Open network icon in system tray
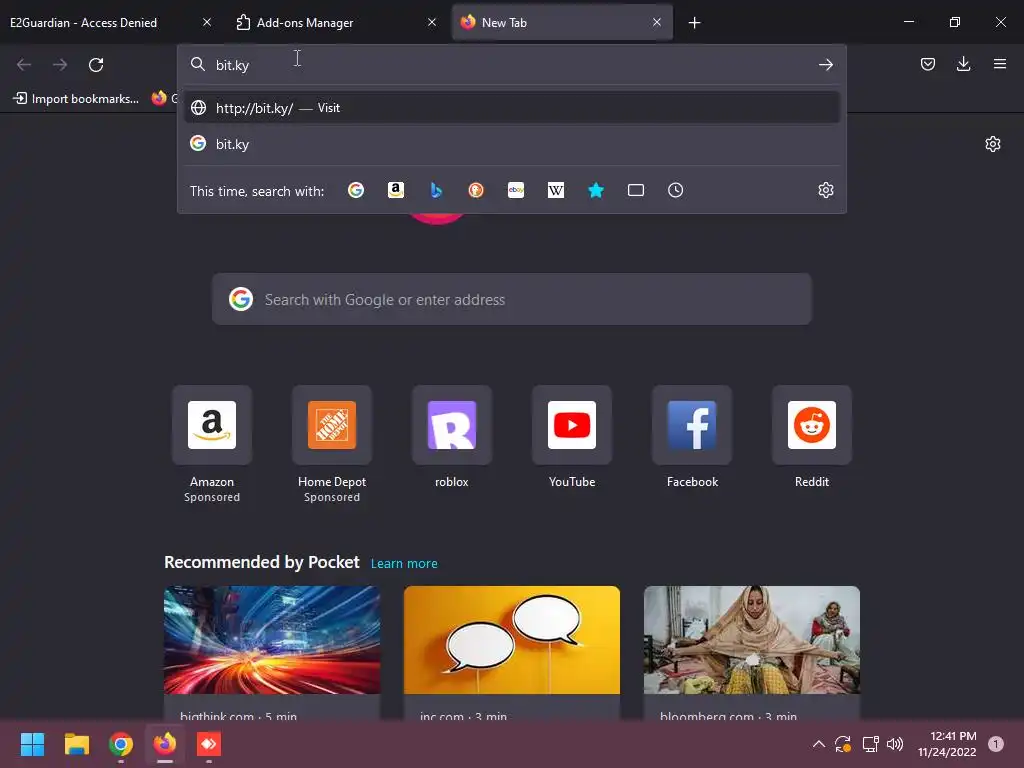Screen dimensions: 1024x768 pos(870,744)
